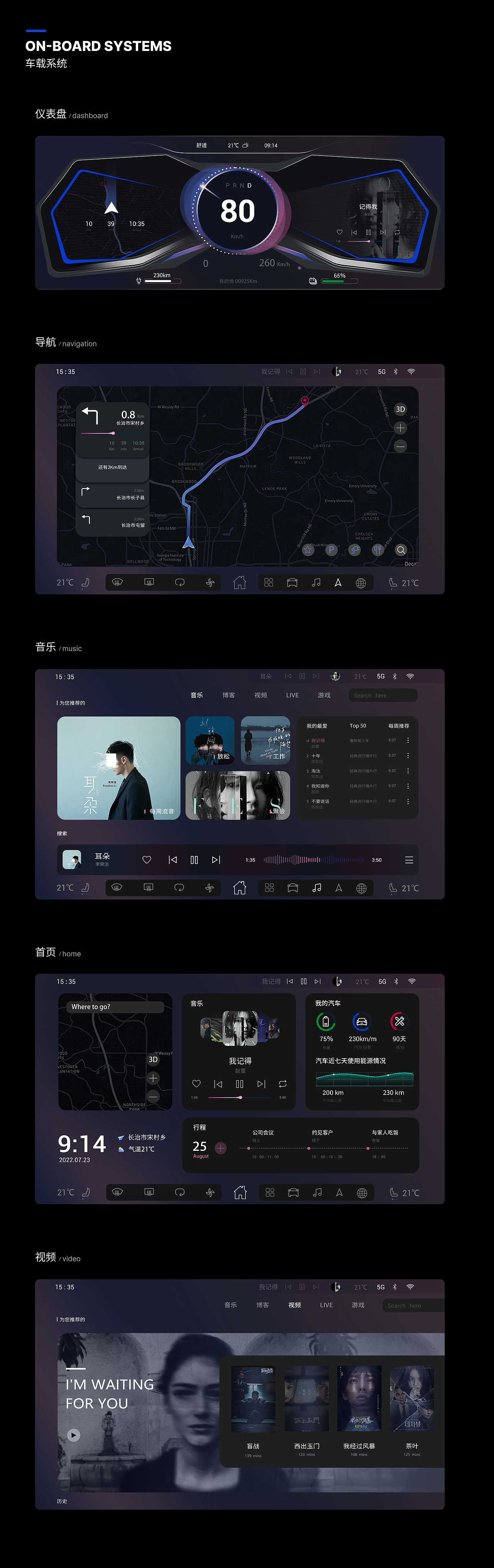
Task: Pause 我记得 in home music card
Action: [x=240, y=1084]
